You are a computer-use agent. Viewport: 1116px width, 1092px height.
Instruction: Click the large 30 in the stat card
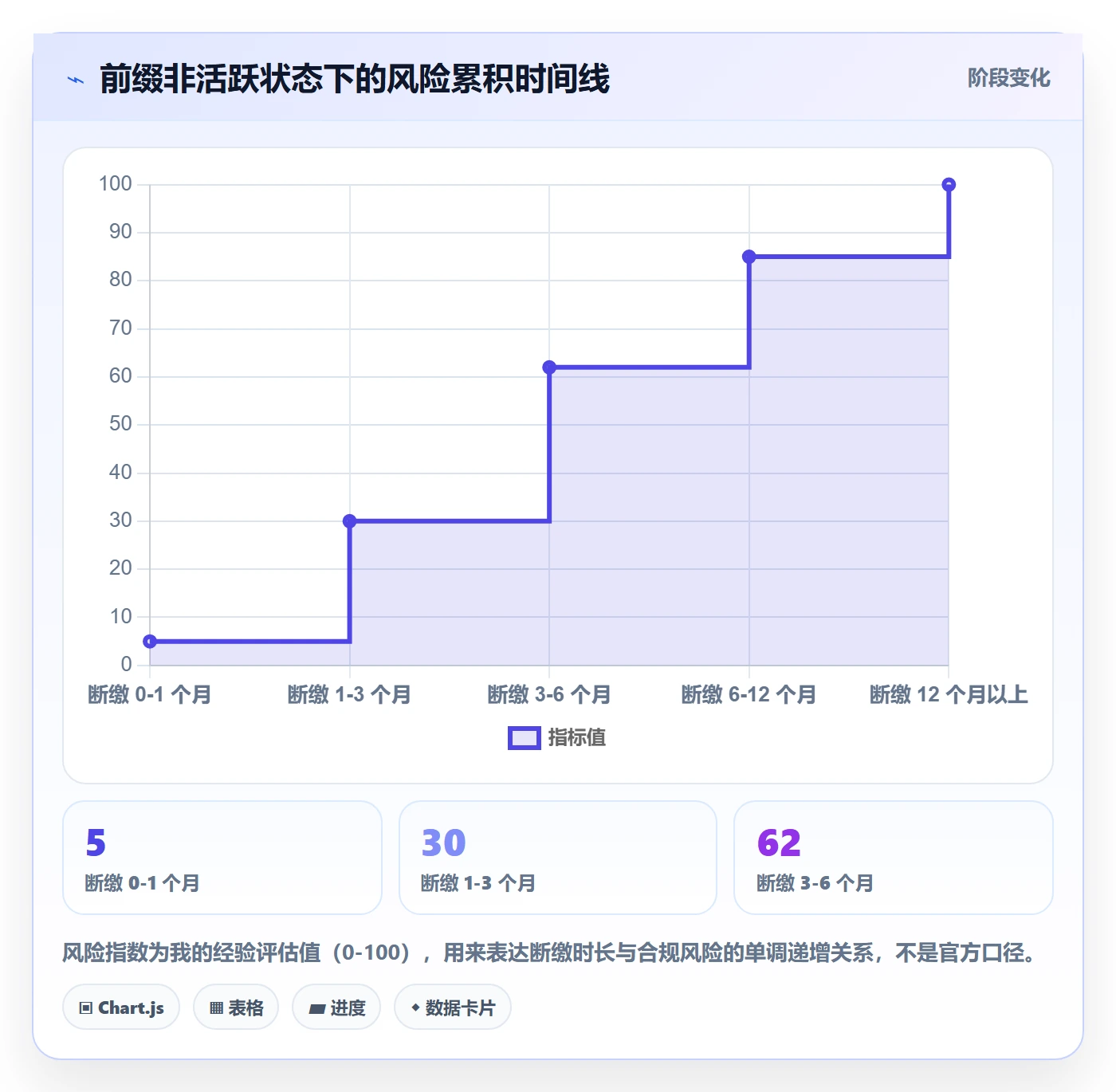point(443,843)
